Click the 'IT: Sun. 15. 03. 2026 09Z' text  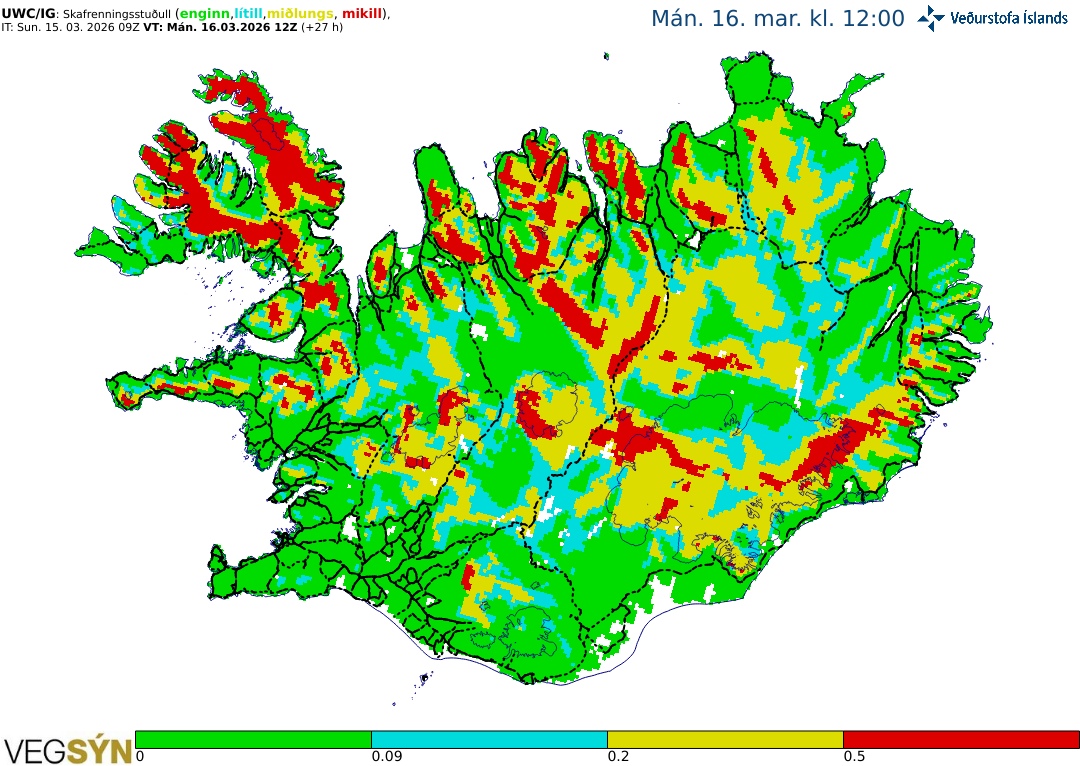(70, 28)
